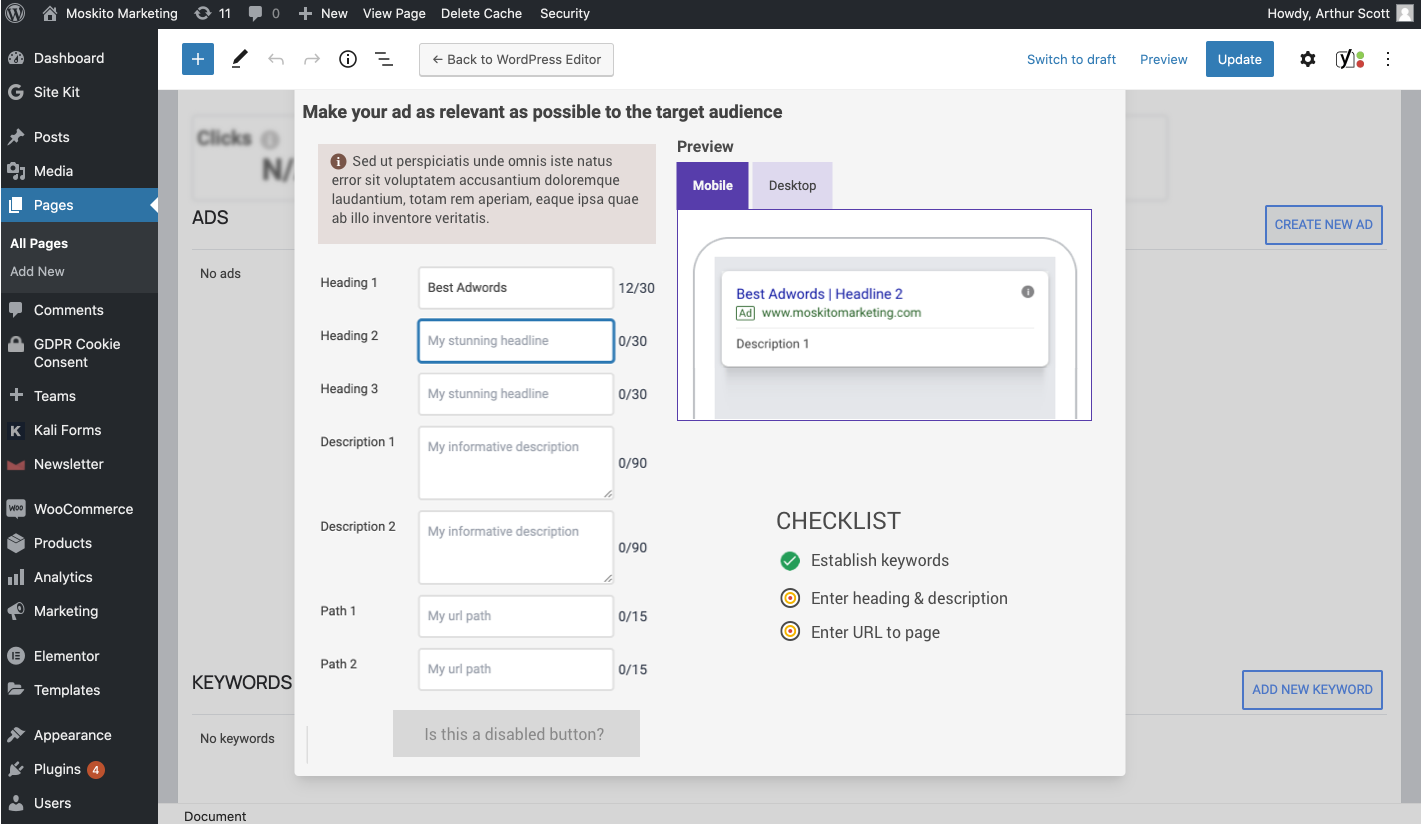Image resolution: width=1421 pixels, height=824 pixels.
Task: Open Dashboard in sidebar
Action: (x=79, y=58)
